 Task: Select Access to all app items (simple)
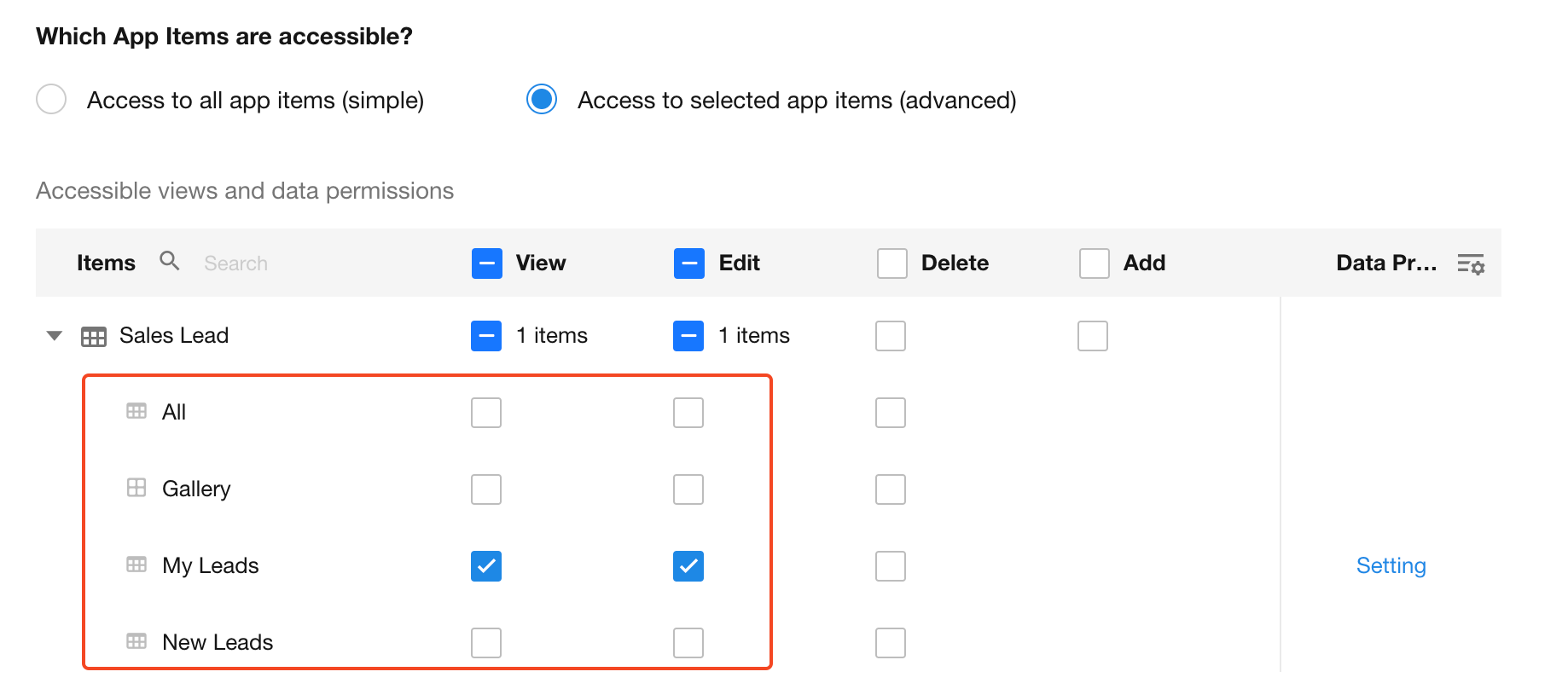(51, 100)
